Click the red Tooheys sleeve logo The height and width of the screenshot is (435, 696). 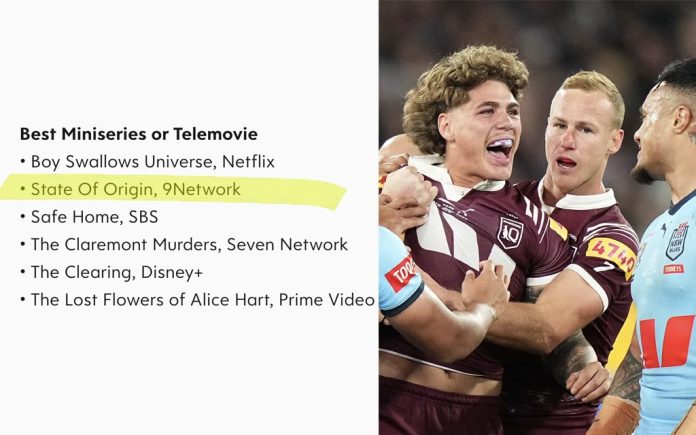400,273
